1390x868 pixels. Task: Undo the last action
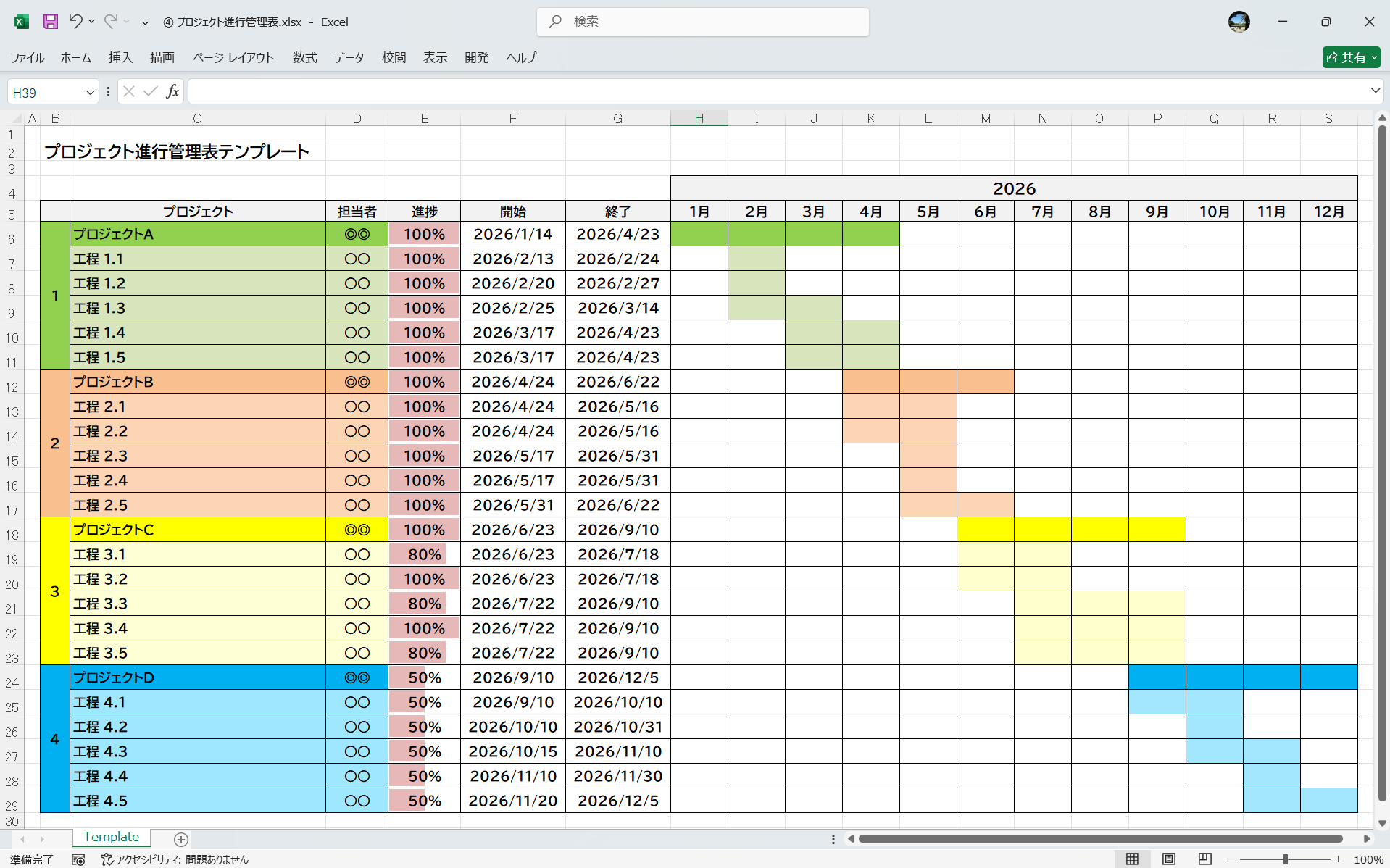(x=76, y=22)
